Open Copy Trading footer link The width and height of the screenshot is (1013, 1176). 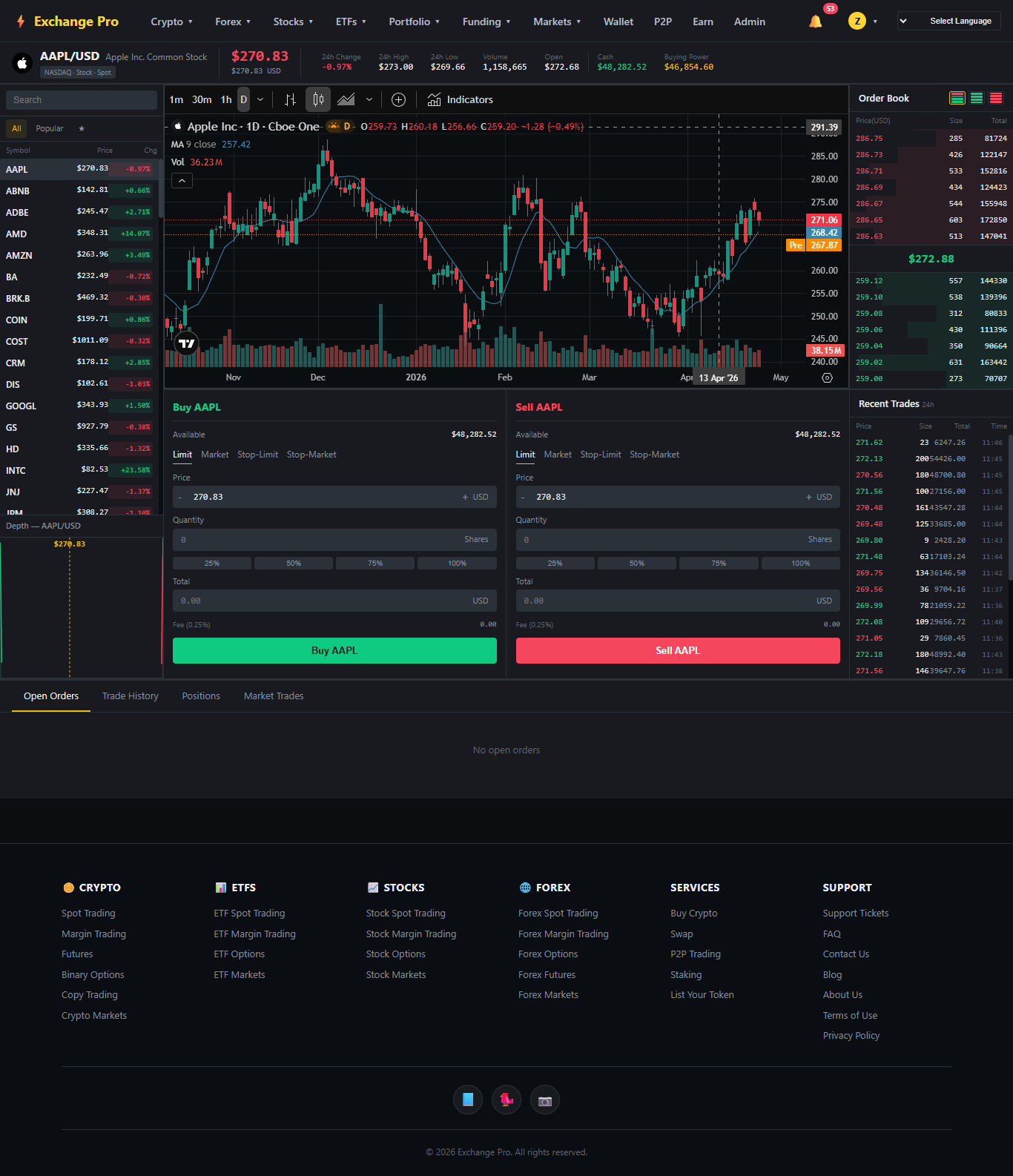(x=90, y=994)
